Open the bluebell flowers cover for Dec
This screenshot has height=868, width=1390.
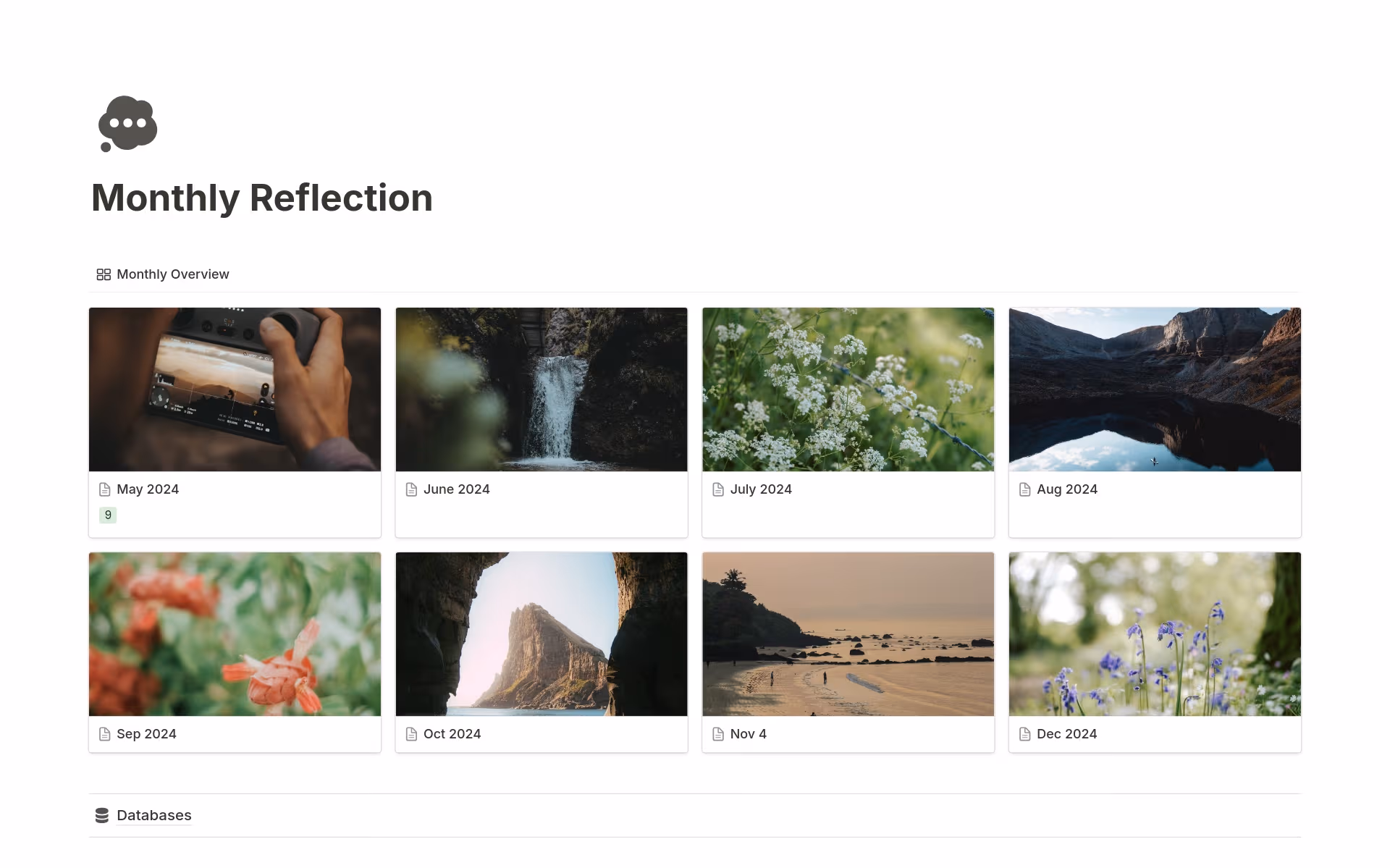(x=1155, y=634)
